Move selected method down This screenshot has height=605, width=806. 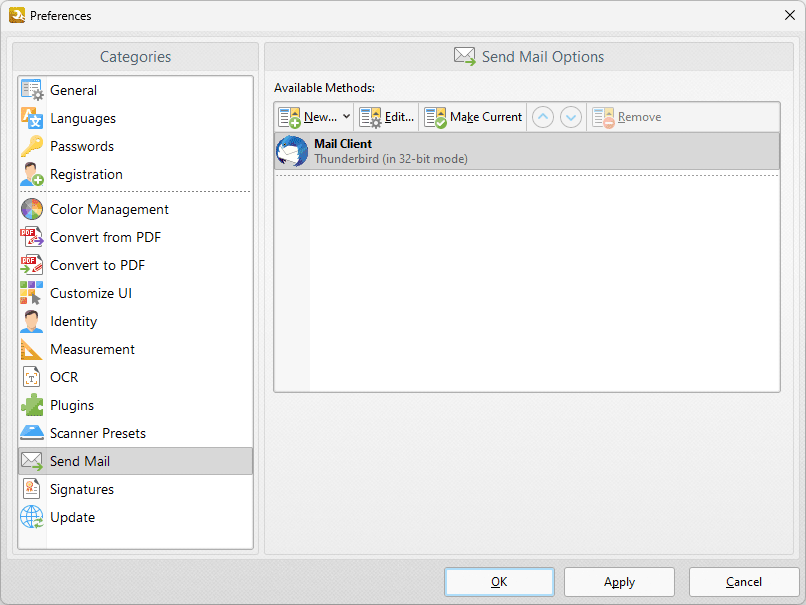(571, 117)
